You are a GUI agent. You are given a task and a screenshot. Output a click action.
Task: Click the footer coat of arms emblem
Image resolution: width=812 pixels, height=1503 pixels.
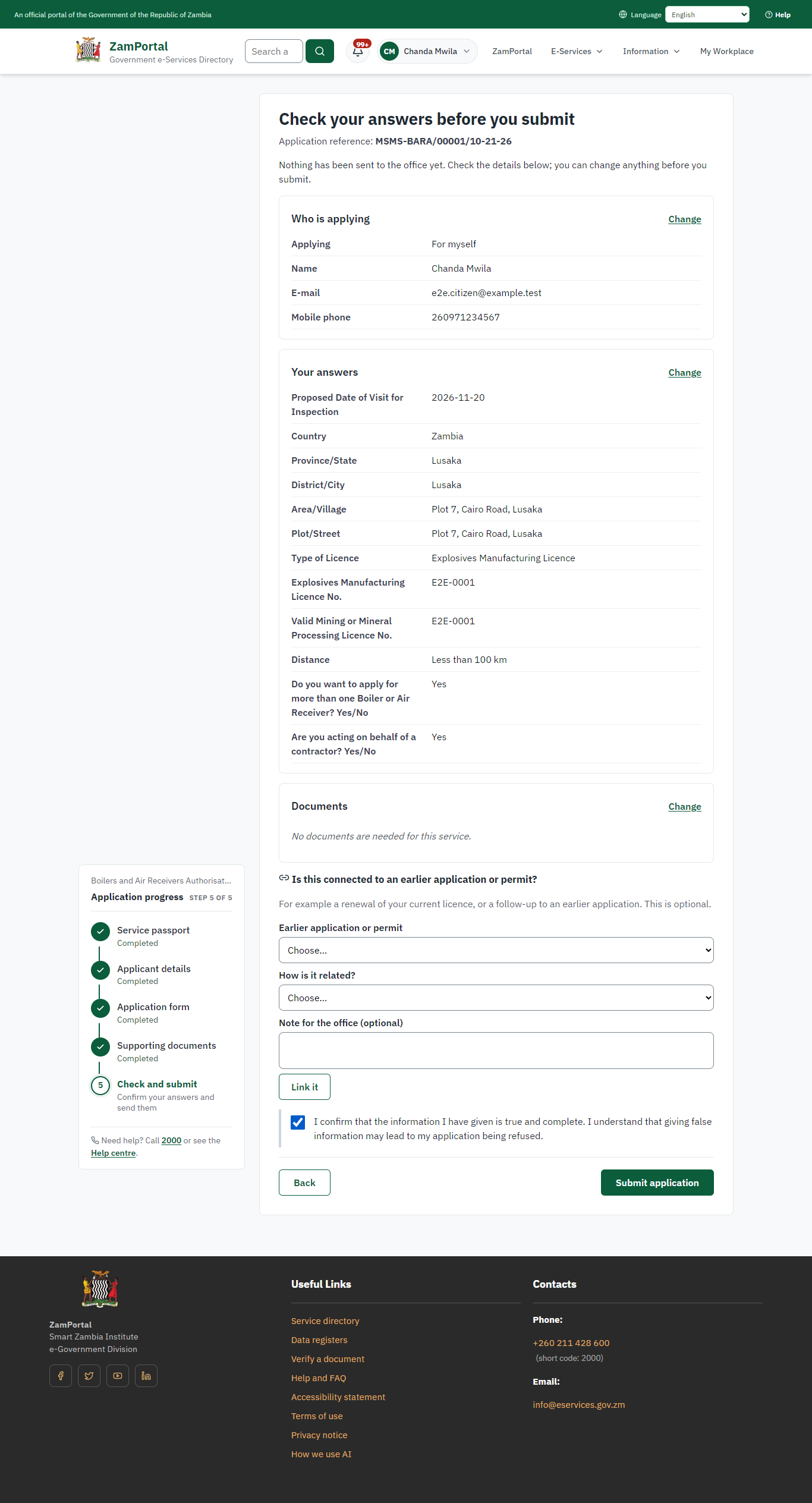[100, 1289]
